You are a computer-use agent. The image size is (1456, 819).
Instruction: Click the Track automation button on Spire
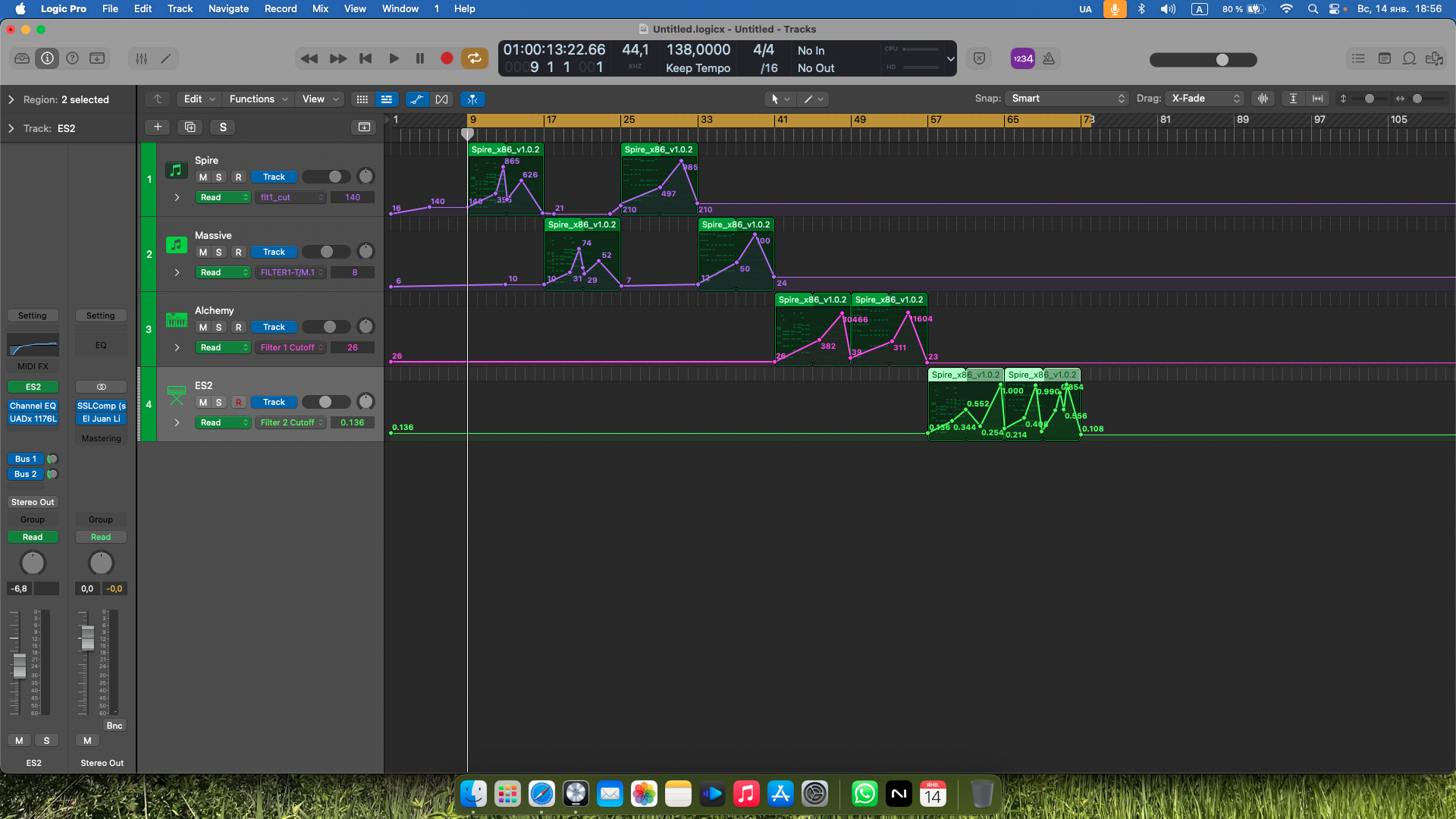point(274,177)
